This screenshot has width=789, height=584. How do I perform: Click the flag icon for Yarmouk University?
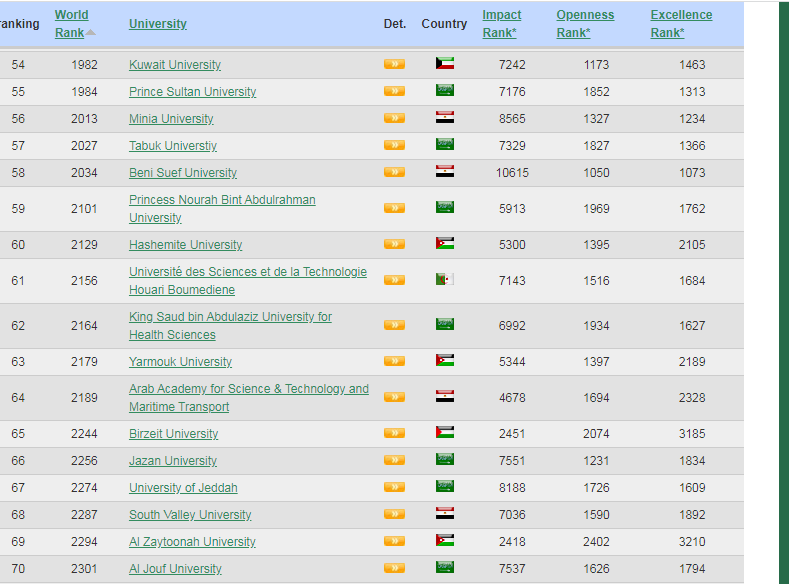tap(445, 361)
